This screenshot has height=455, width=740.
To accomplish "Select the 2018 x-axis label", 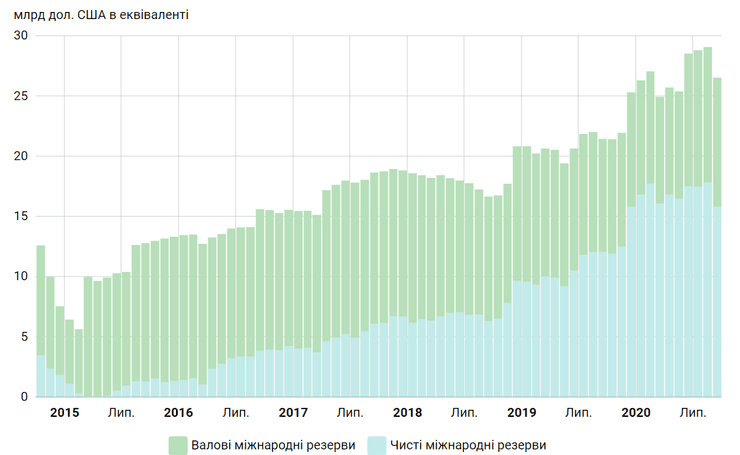I will coord(408,412).
